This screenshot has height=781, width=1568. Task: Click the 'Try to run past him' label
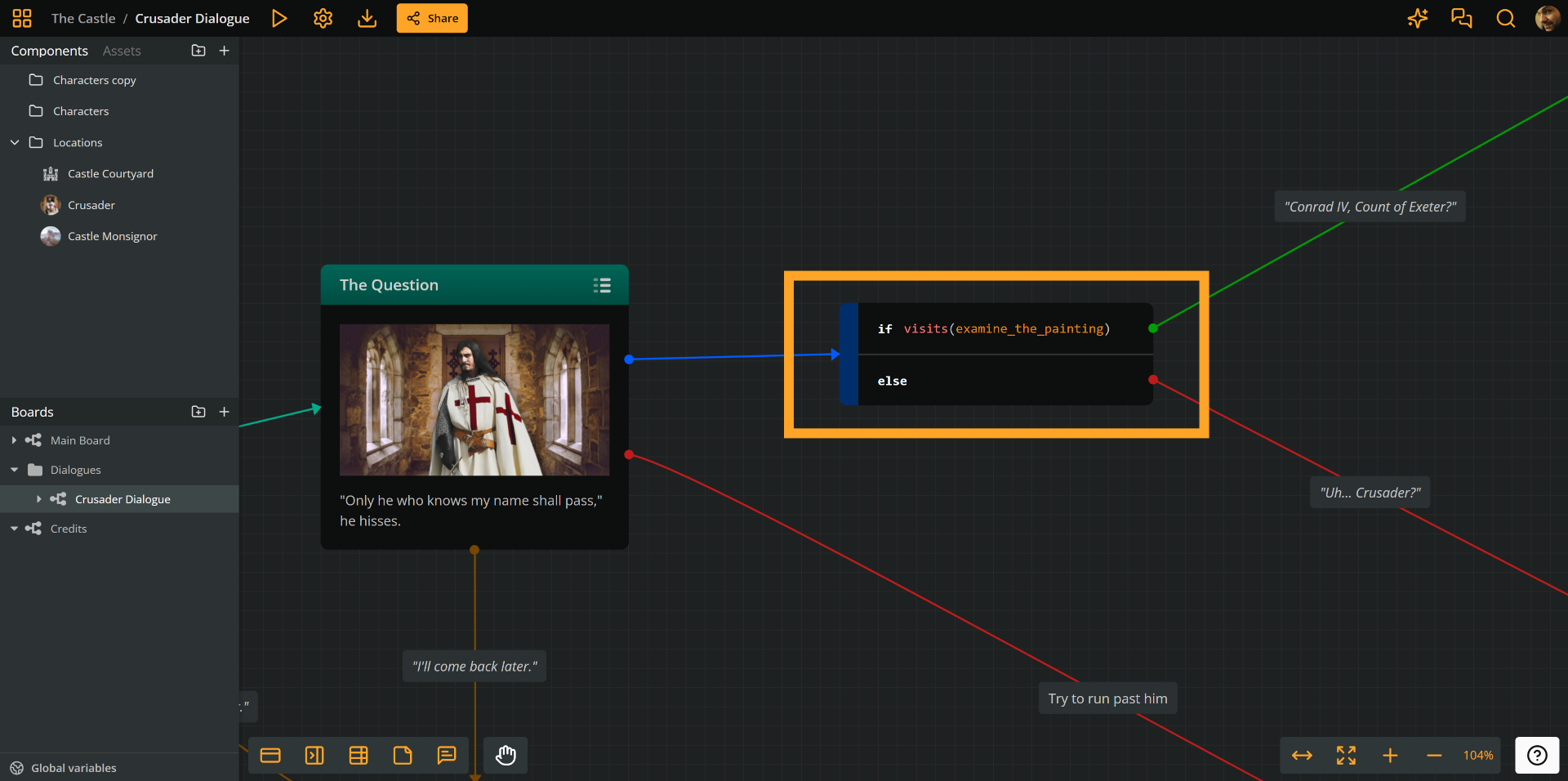1107,698
